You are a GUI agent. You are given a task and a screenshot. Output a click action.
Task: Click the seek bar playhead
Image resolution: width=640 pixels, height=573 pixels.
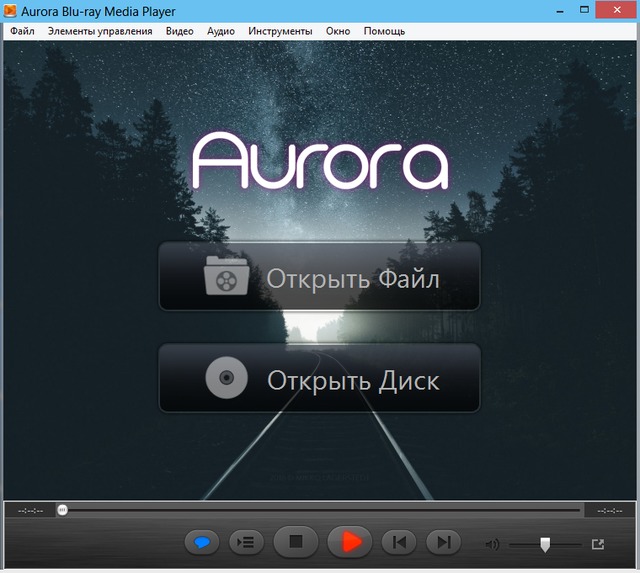click(63, 510)
